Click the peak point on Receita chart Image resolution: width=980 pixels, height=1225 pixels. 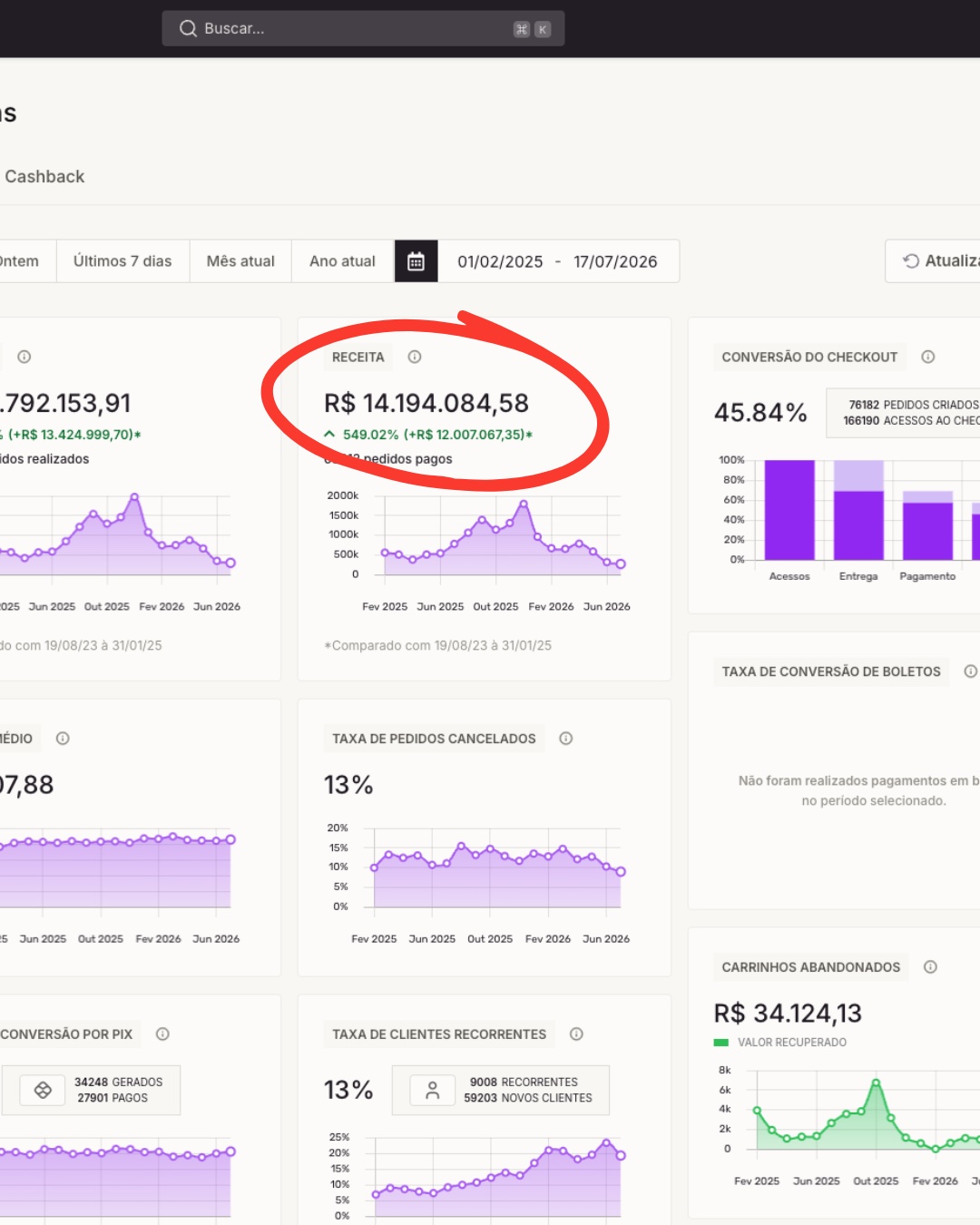pyautogui.click(x=524, y=504)
